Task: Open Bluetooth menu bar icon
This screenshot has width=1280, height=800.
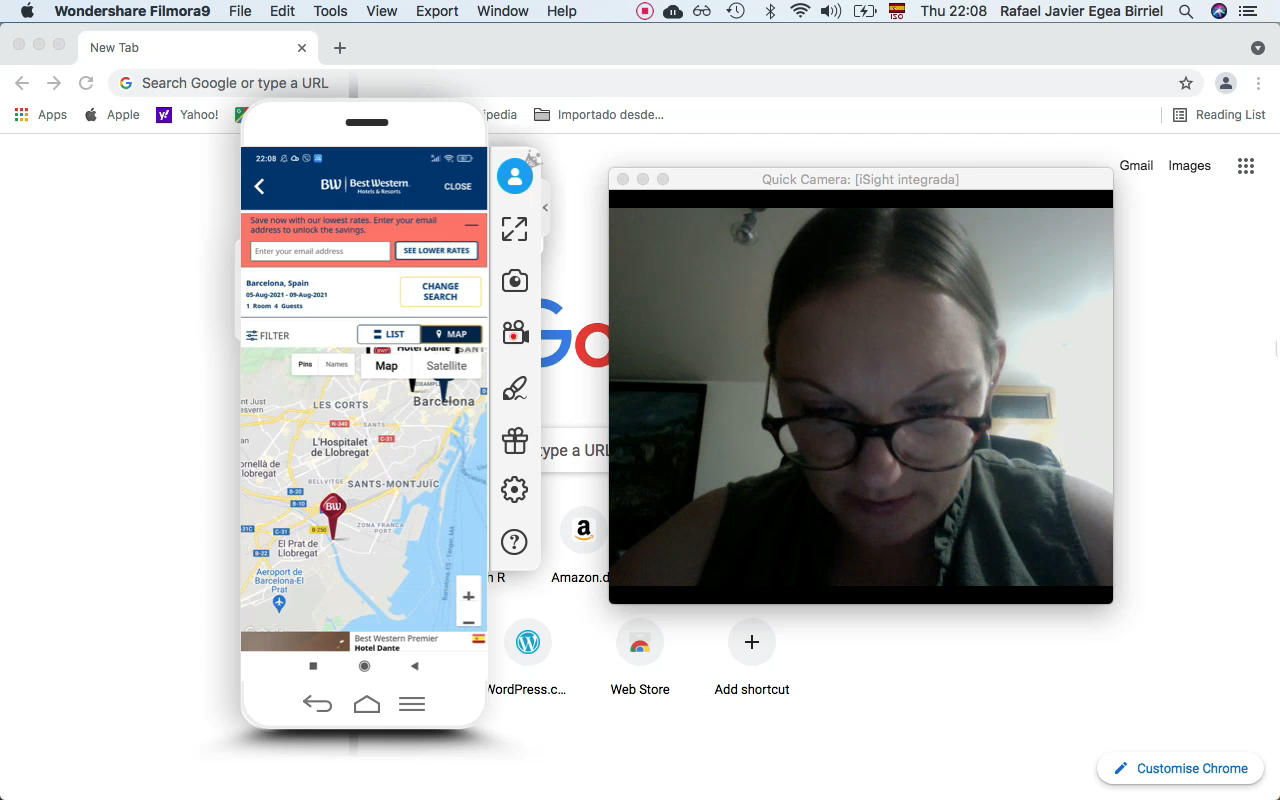Action: 770,11
